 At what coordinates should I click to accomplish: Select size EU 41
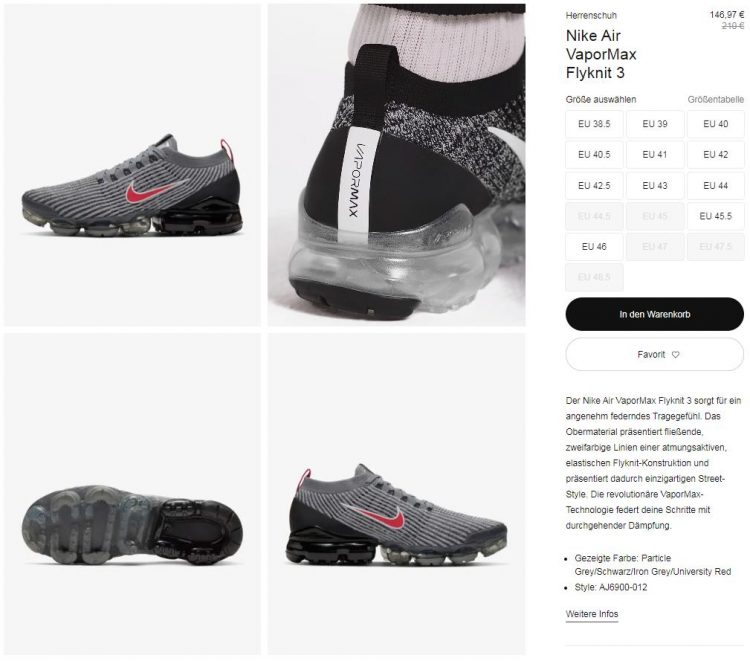(655, 154)
